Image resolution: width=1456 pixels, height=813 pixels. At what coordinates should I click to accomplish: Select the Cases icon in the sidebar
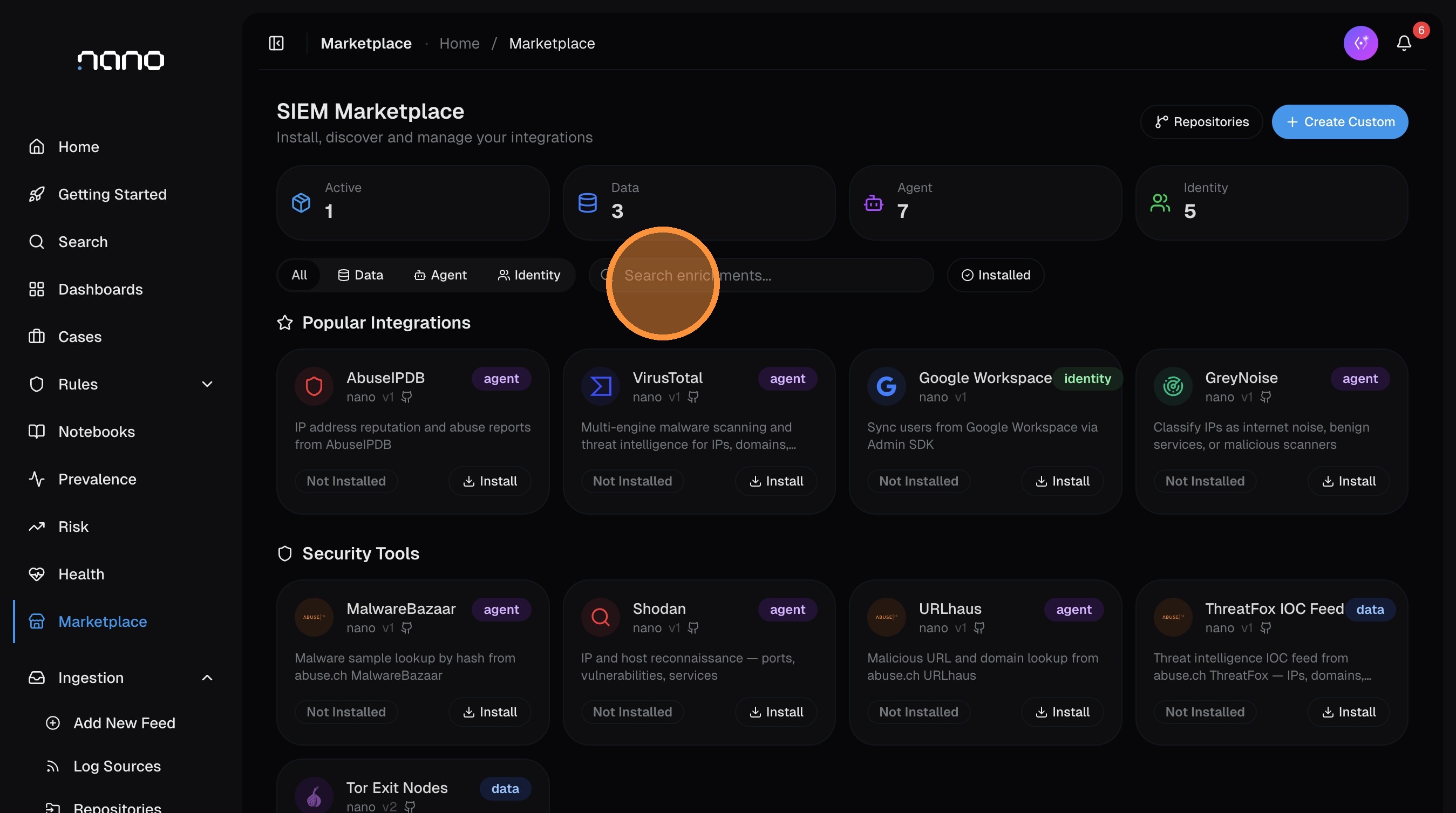click(x=37, y=337)
